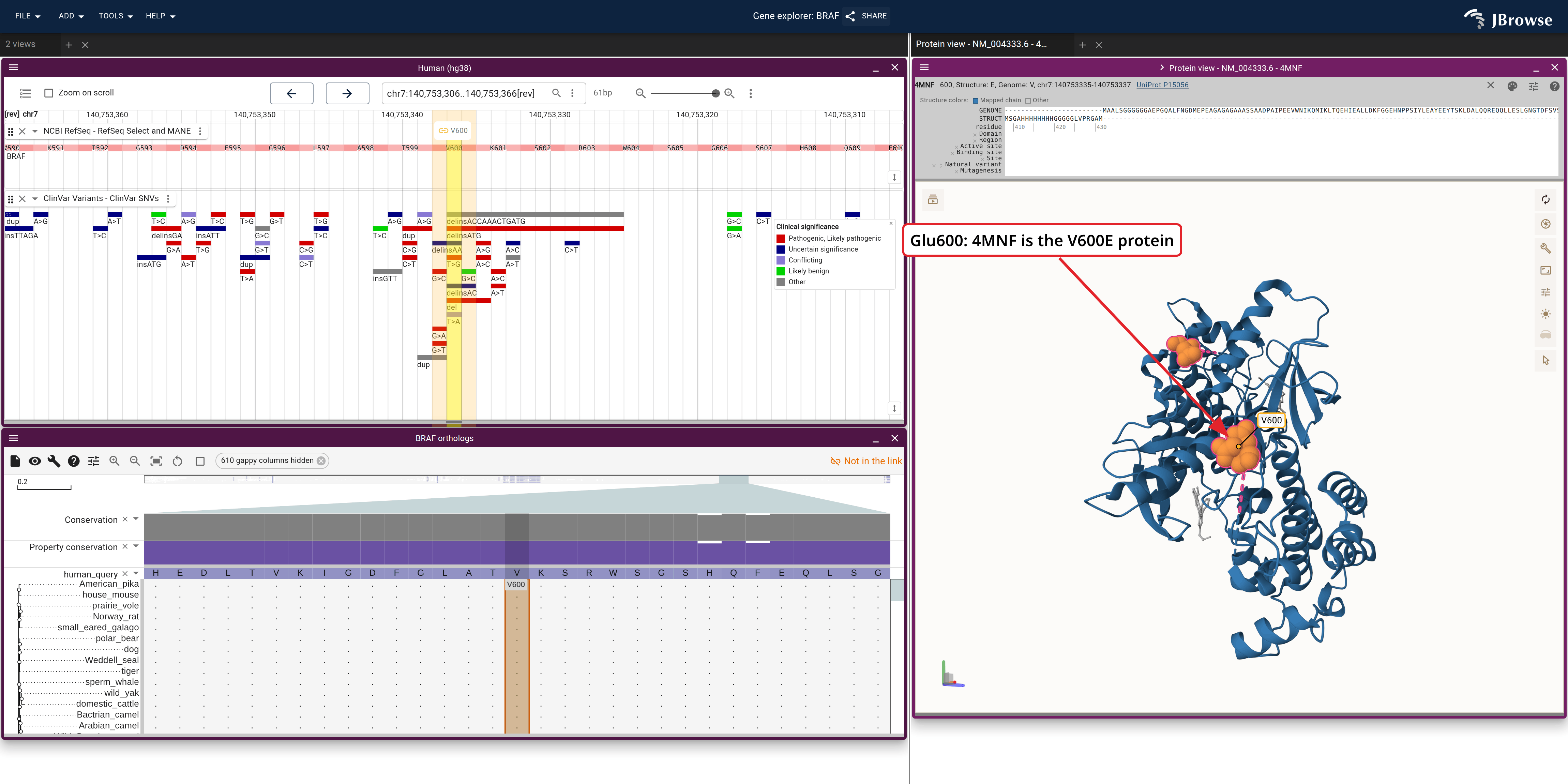The width and height of the screenshot is (1568, 784).
Task: Open the NCBI RefSeq track dropdown arrow
Action: pyautogui.click(x=35, y=131)
